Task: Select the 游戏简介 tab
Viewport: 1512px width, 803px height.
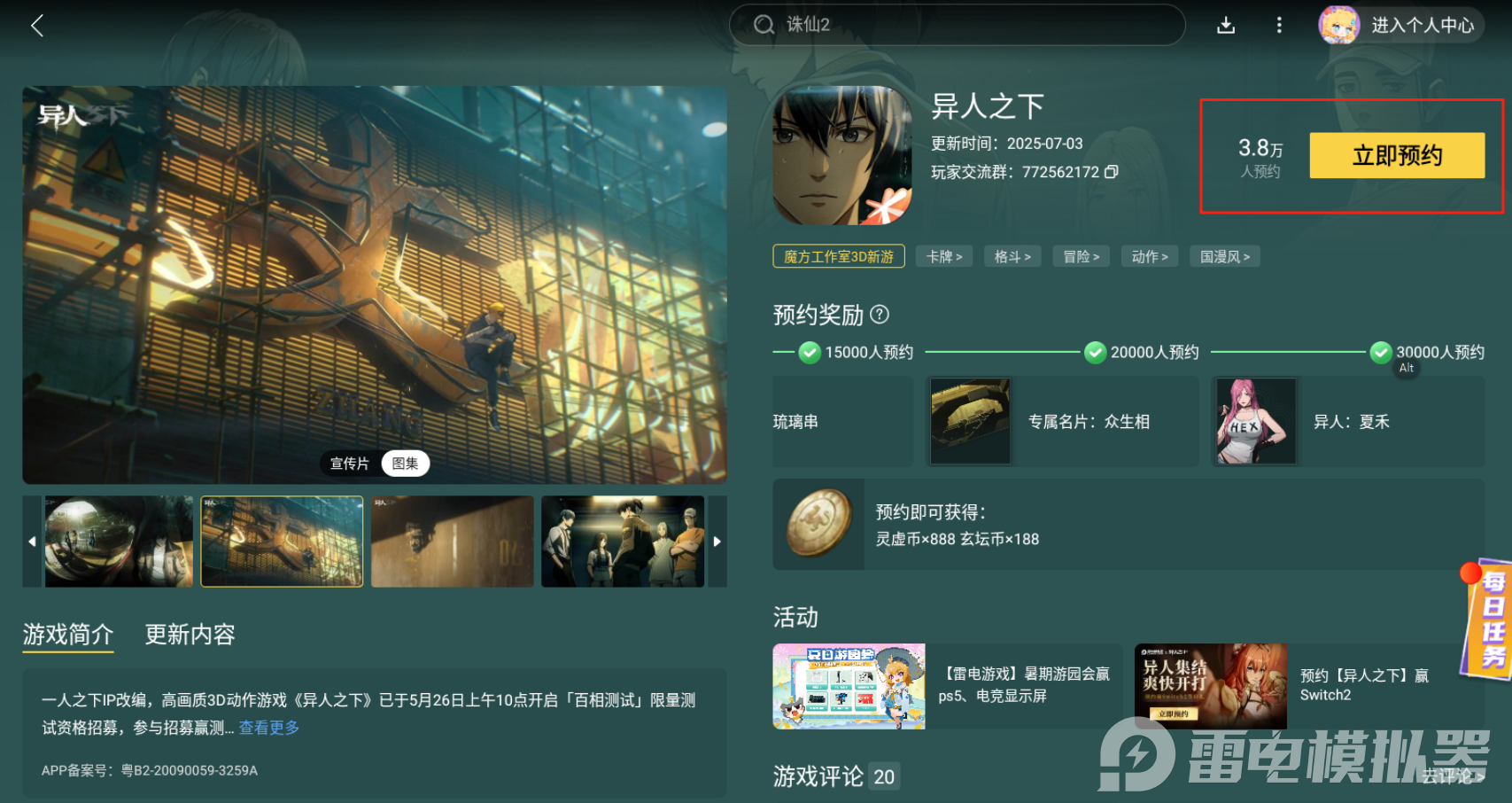Action: click(68, 635)
